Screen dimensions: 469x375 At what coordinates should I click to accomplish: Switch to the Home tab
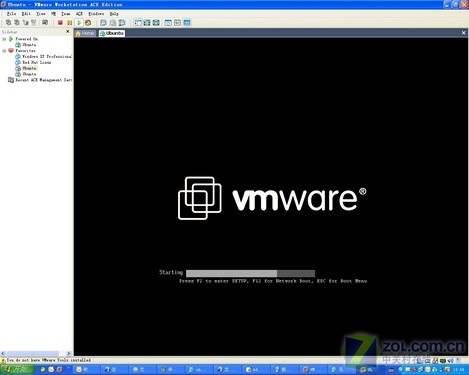[x=85, y=33]
